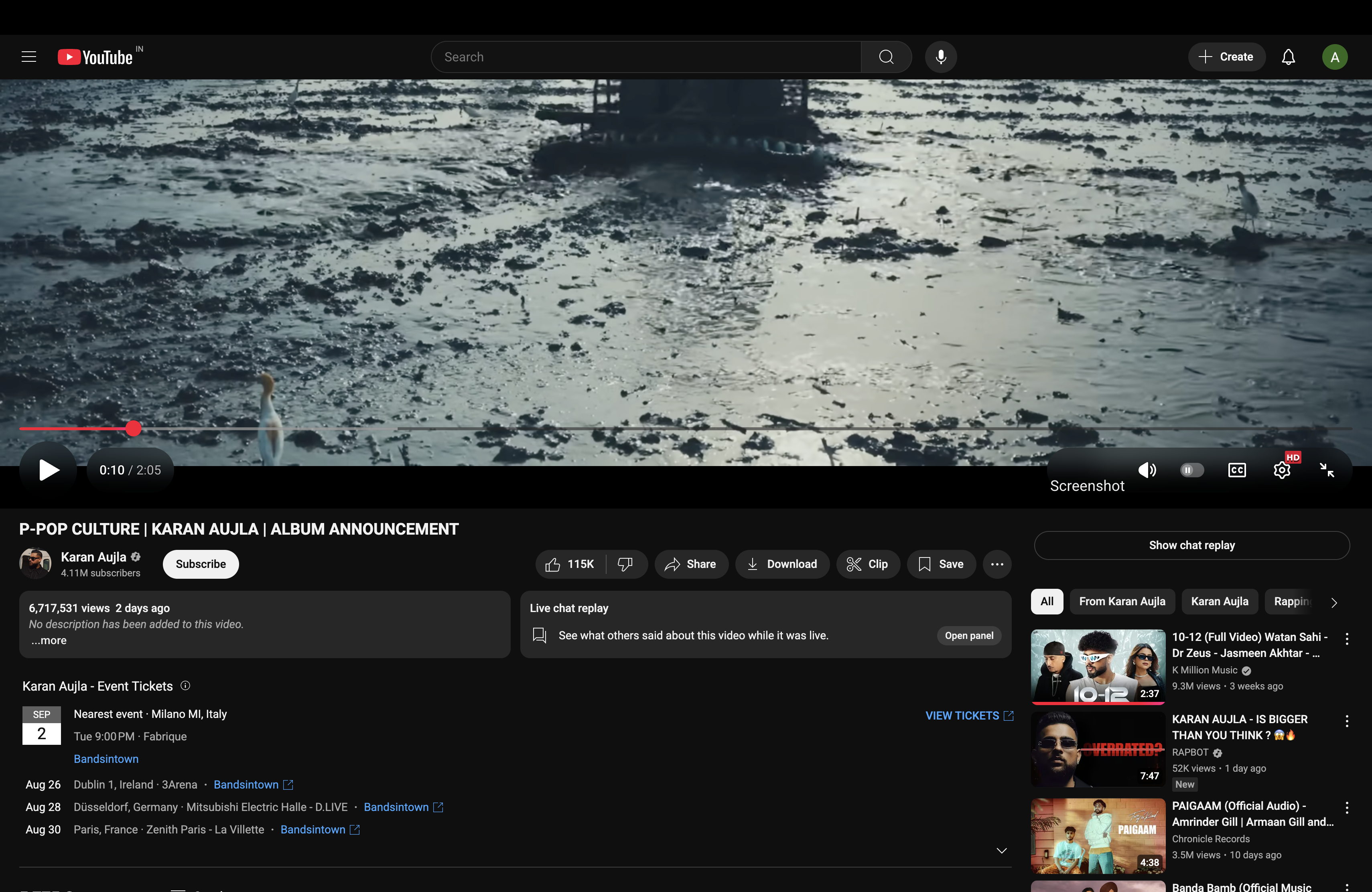This screenshot has height=892, width=1372.
Task: Open Karan Aujla channel name link
Action: tap(93, 557)
